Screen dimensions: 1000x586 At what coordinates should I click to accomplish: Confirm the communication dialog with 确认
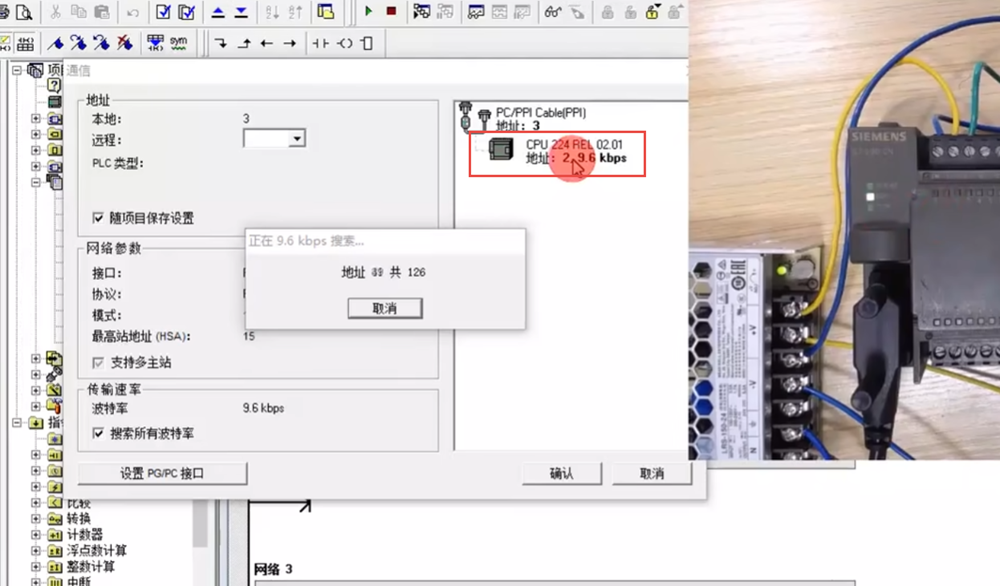pyautogui.click(x=561, y=474)
